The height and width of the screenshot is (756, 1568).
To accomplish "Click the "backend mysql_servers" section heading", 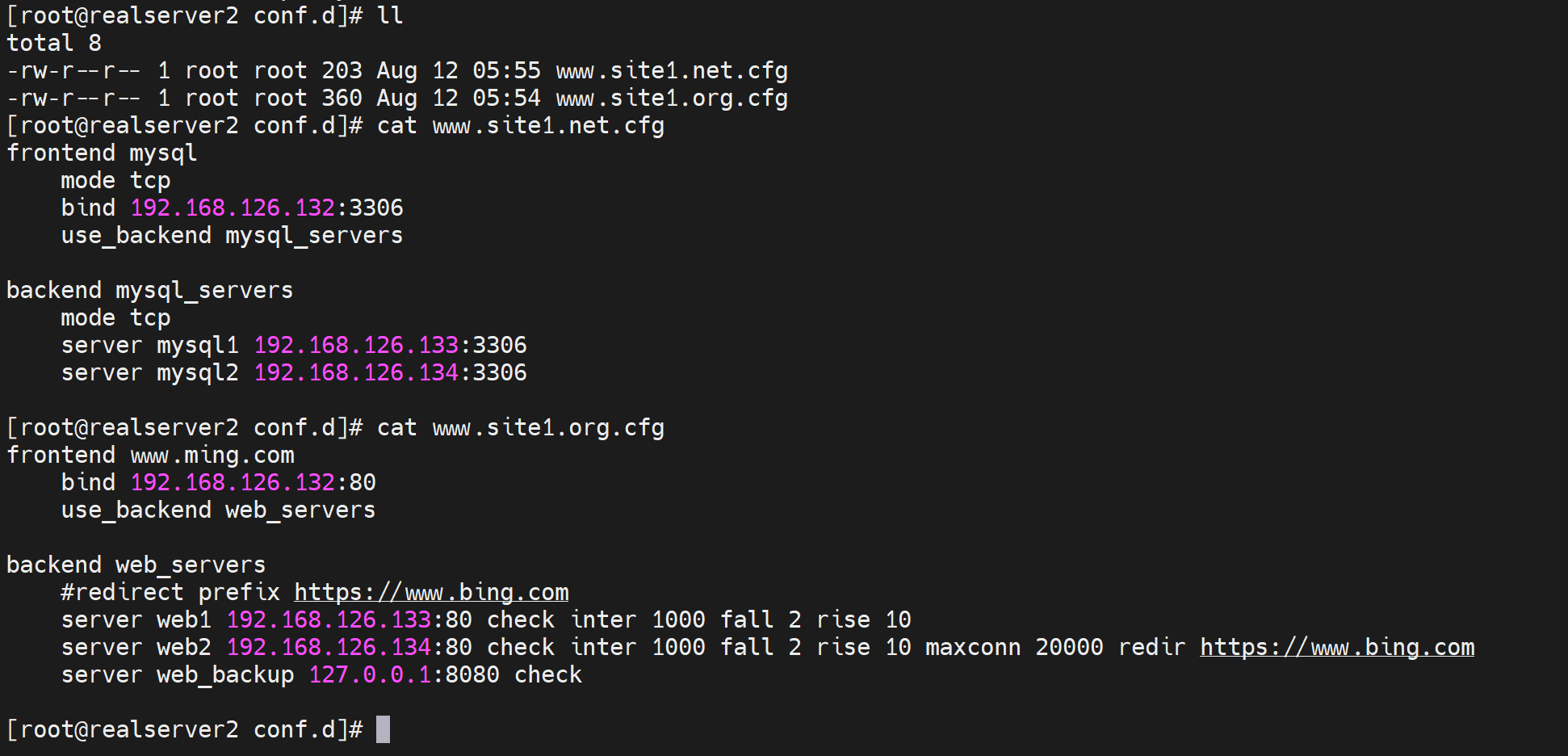I will [149, 290].
